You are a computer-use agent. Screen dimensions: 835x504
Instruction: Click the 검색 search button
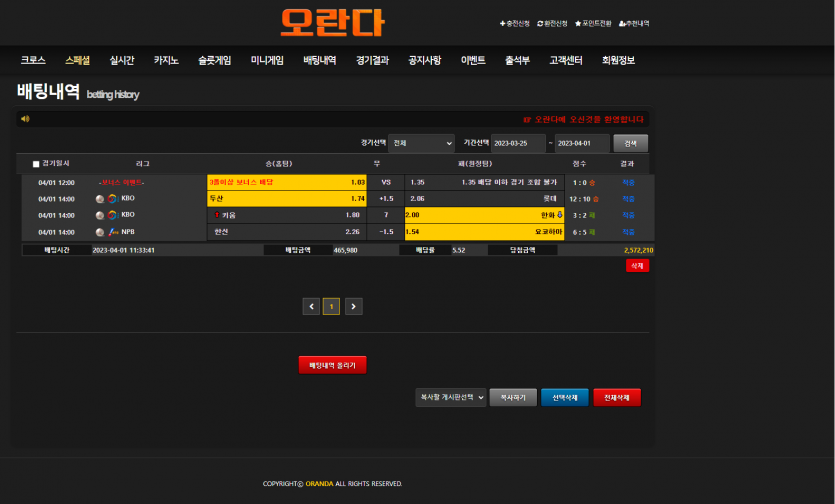tap(630, 143)
